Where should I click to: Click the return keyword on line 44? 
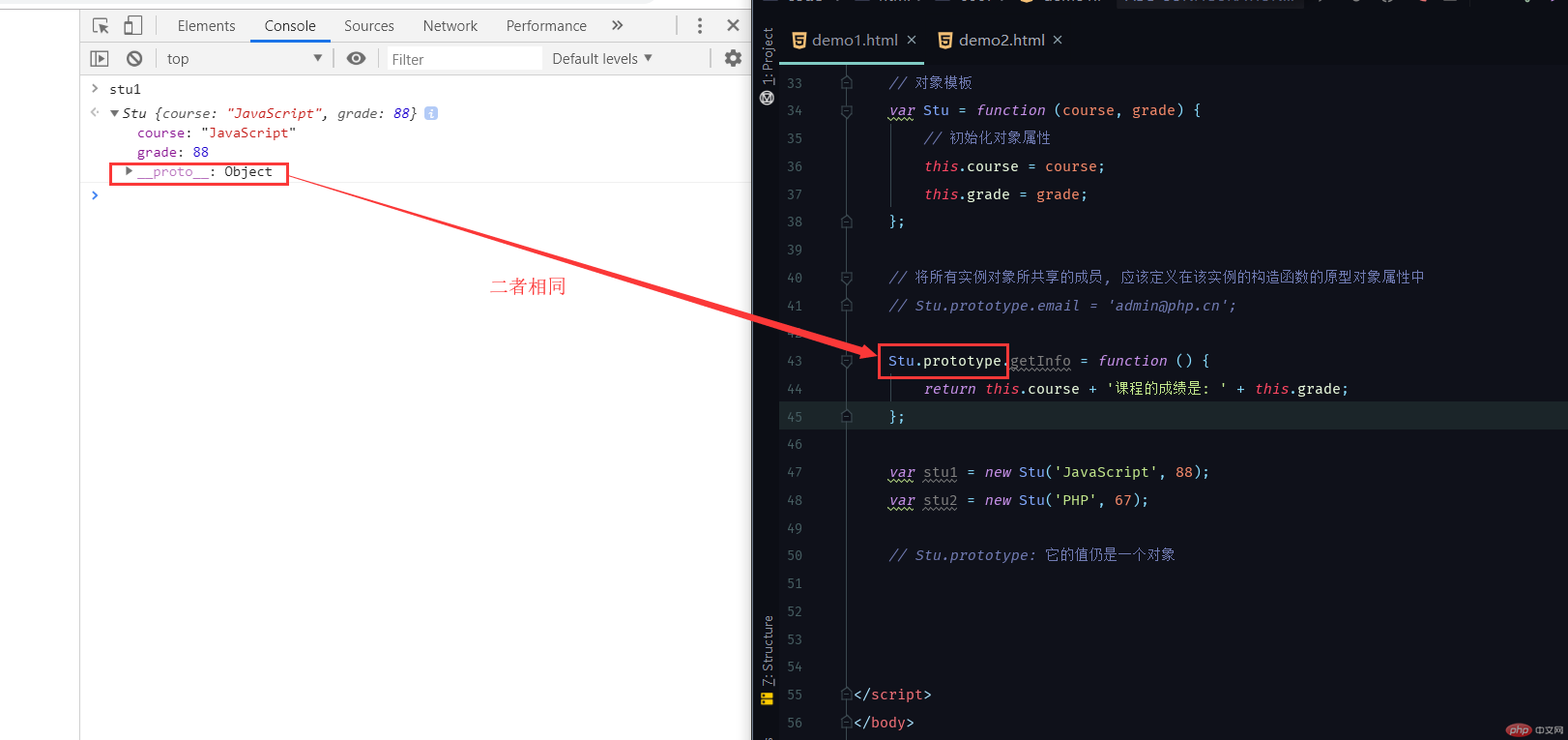point(949,389)
